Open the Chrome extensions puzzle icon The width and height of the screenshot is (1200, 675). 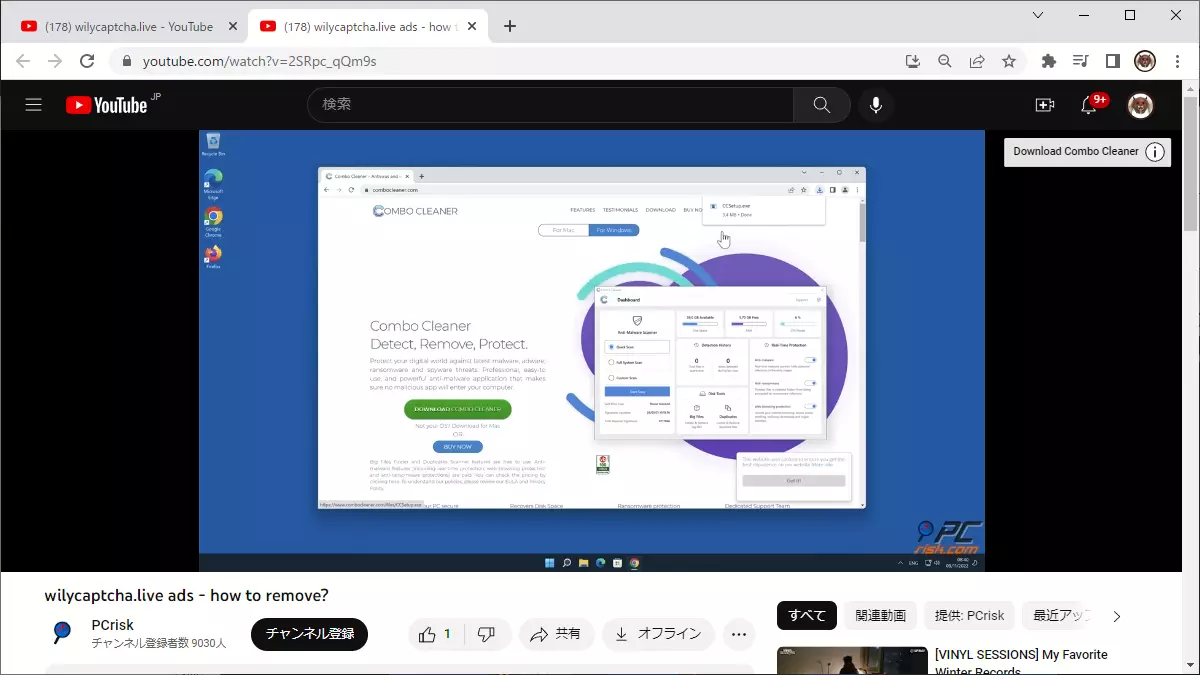tap(1048, 61)
